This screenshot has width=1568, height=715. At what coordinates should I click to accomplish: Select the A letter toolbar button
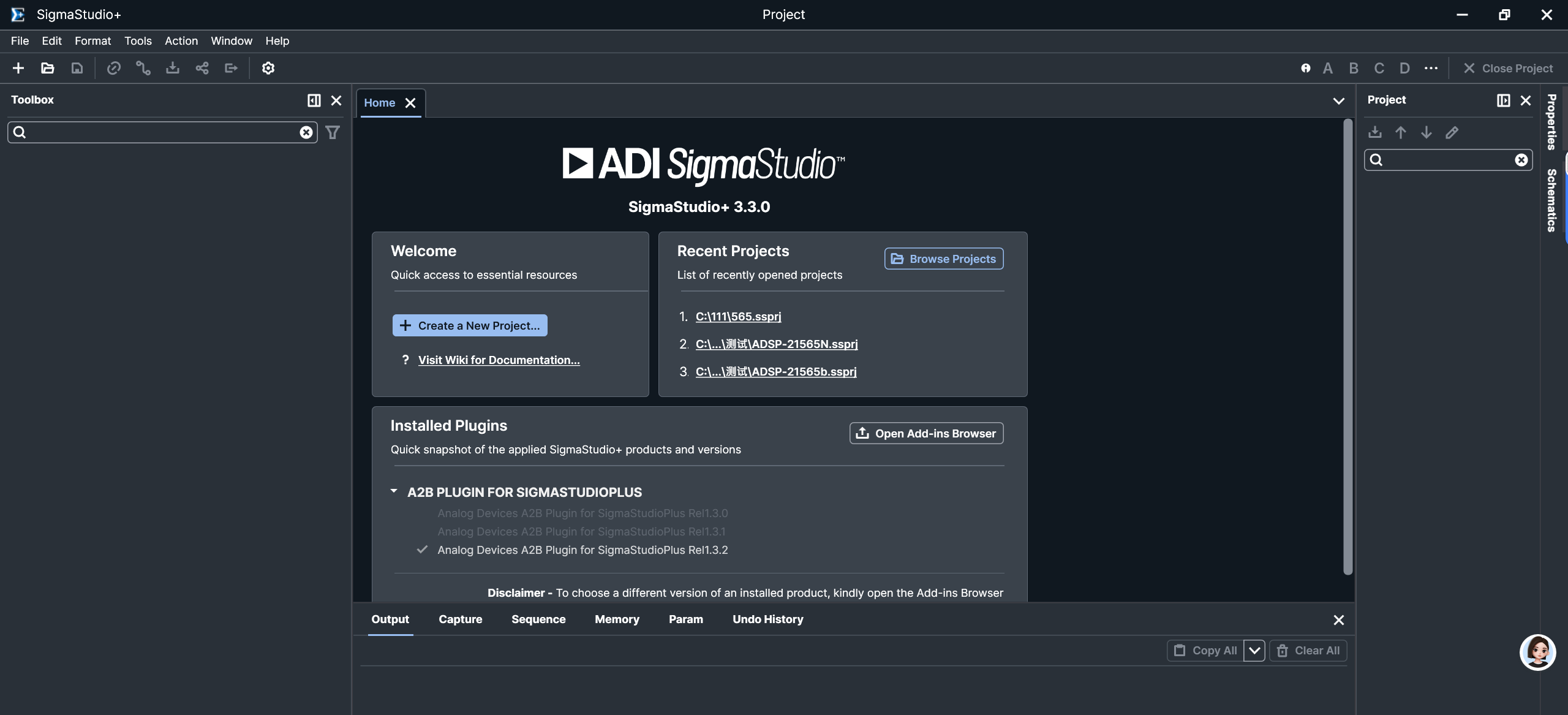pos(1328,68)
